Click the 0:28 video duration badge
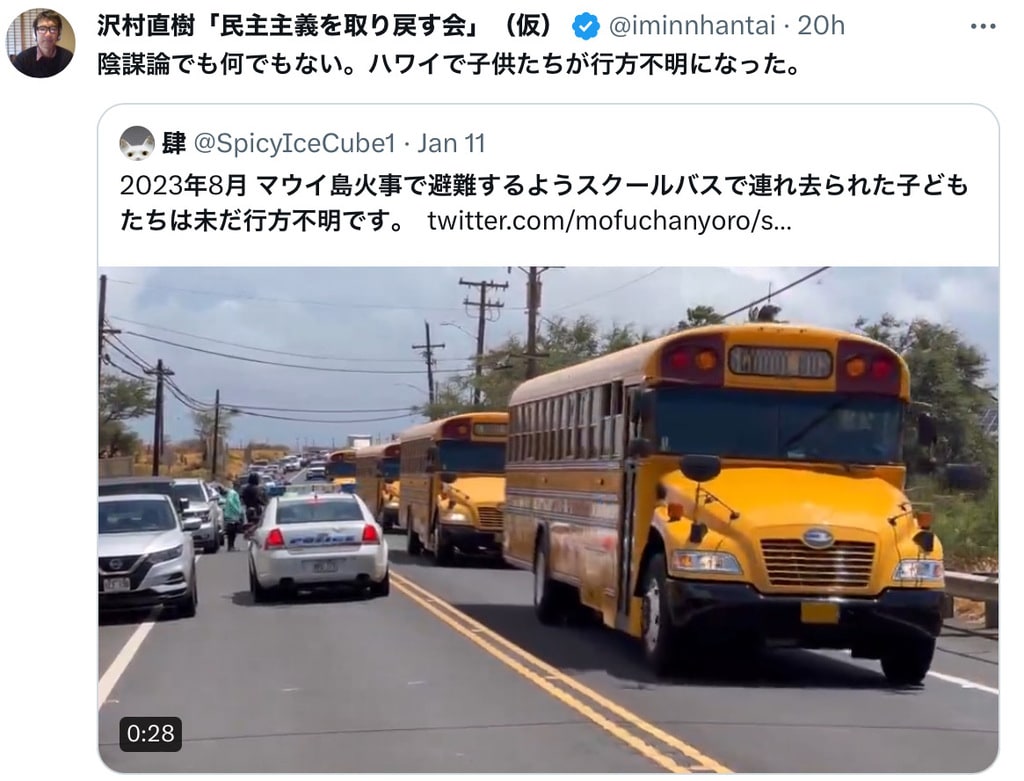This screenshot has height=781, width=1024. 150,733
